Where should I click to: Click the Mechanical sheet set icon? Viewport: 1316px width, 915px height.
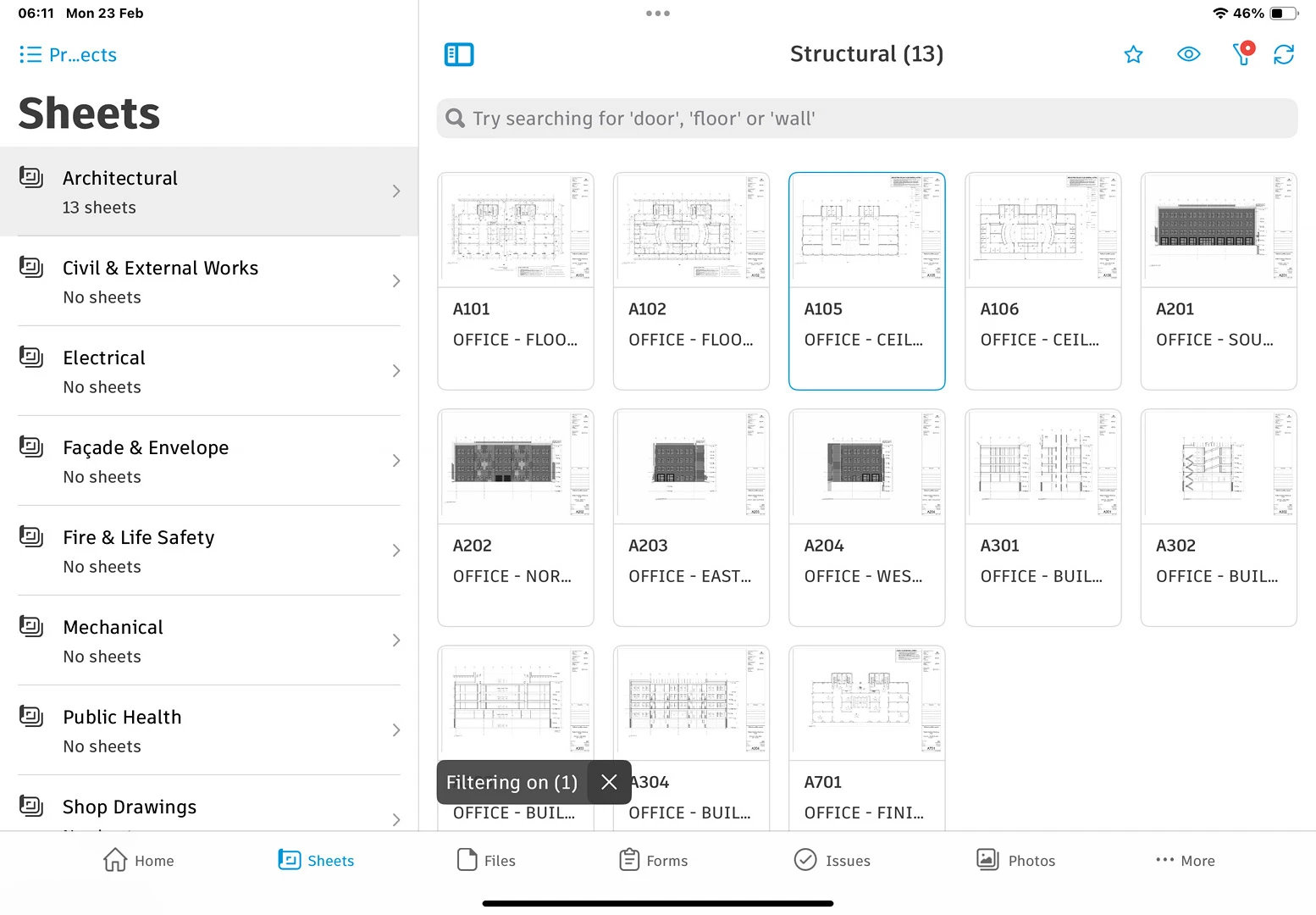tap(31, 626)
